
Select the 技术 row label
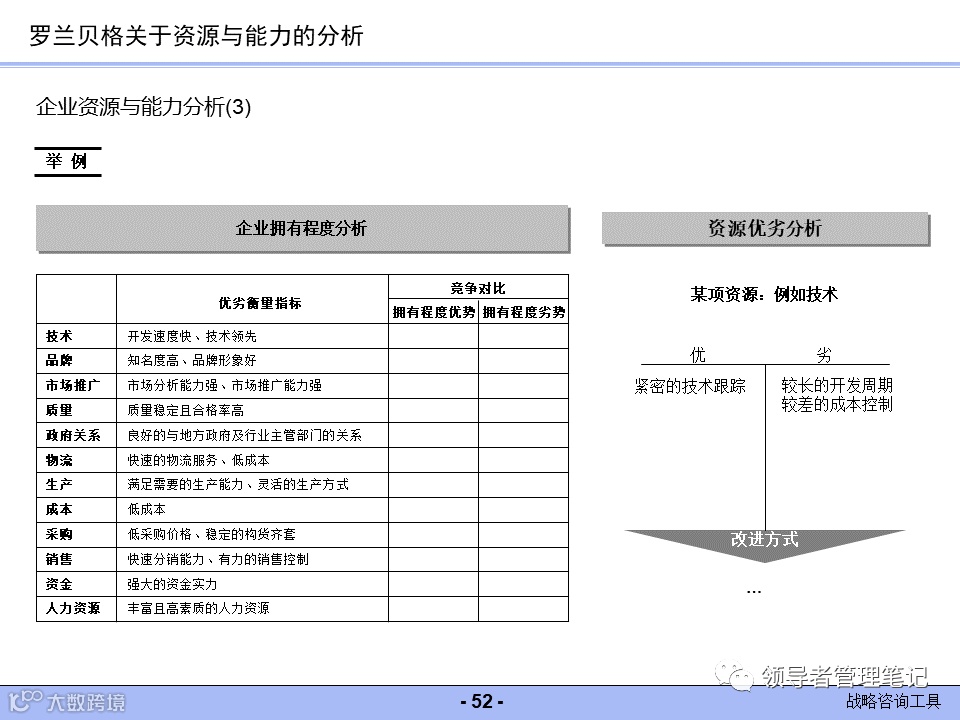pyautogui.click(x=59, y=336)
